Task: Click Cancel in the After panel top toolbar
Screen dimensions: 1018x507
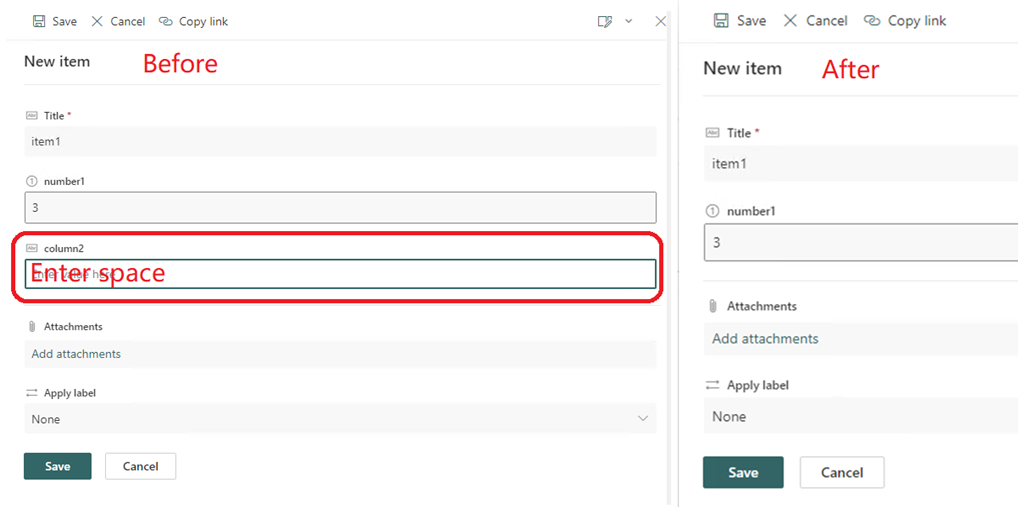Action: pos(815,21)
